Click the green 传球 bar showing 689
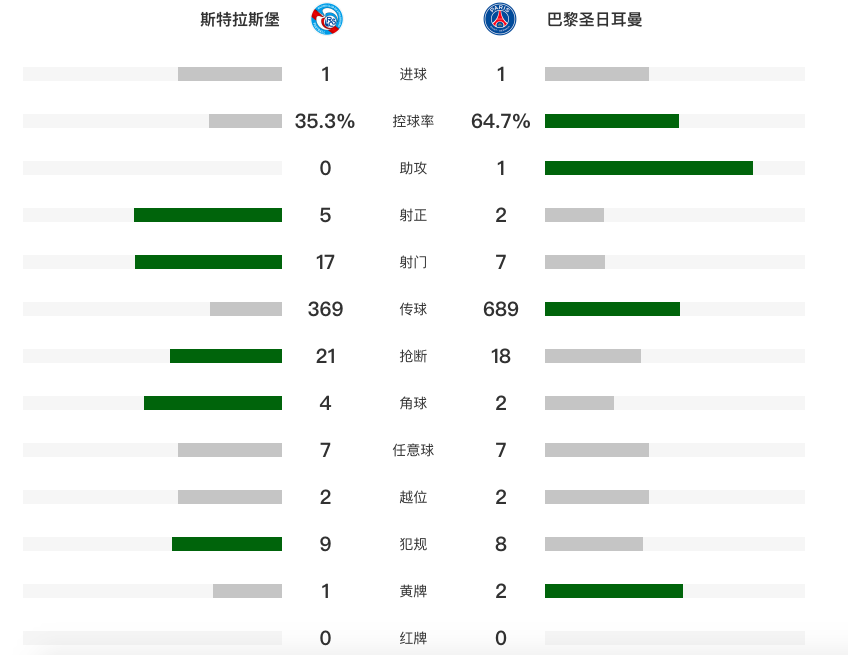 click(612, 309)
